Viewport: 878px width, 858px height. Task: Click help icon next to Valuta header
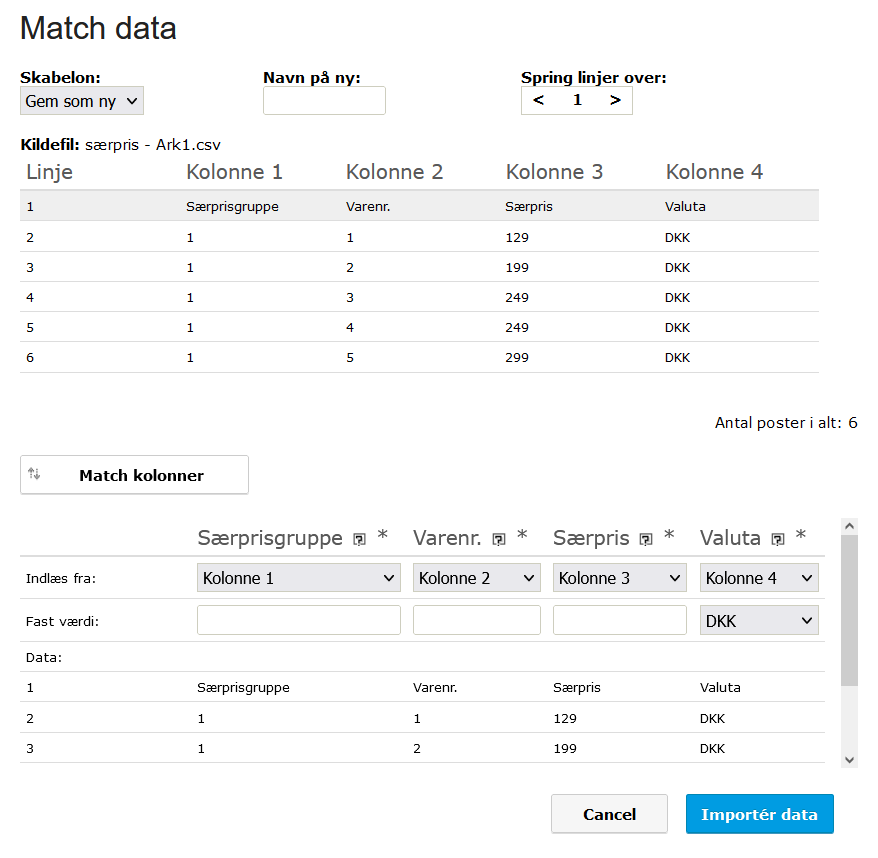click(777, 539)
